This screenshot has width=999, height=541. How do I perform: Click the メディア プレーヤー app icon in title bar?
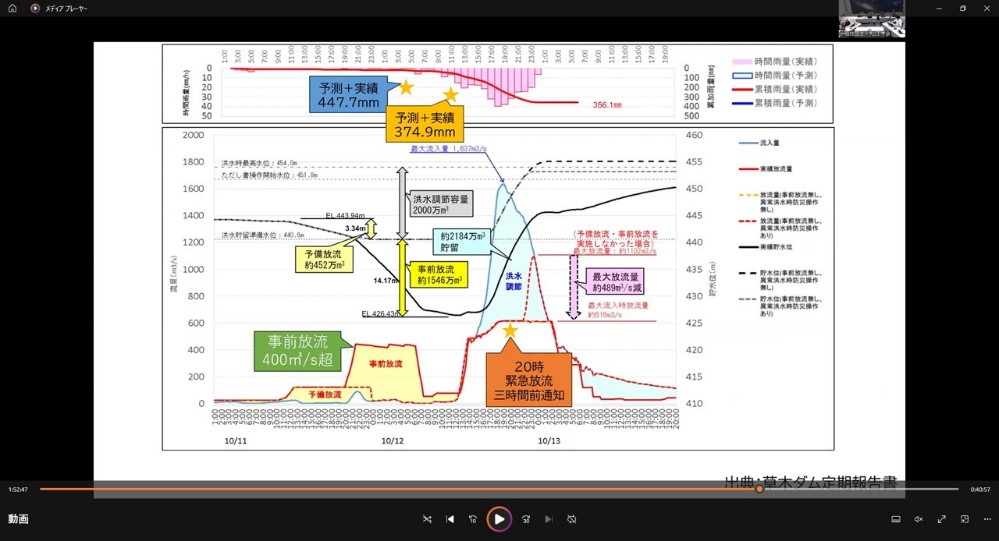(35, 8)
